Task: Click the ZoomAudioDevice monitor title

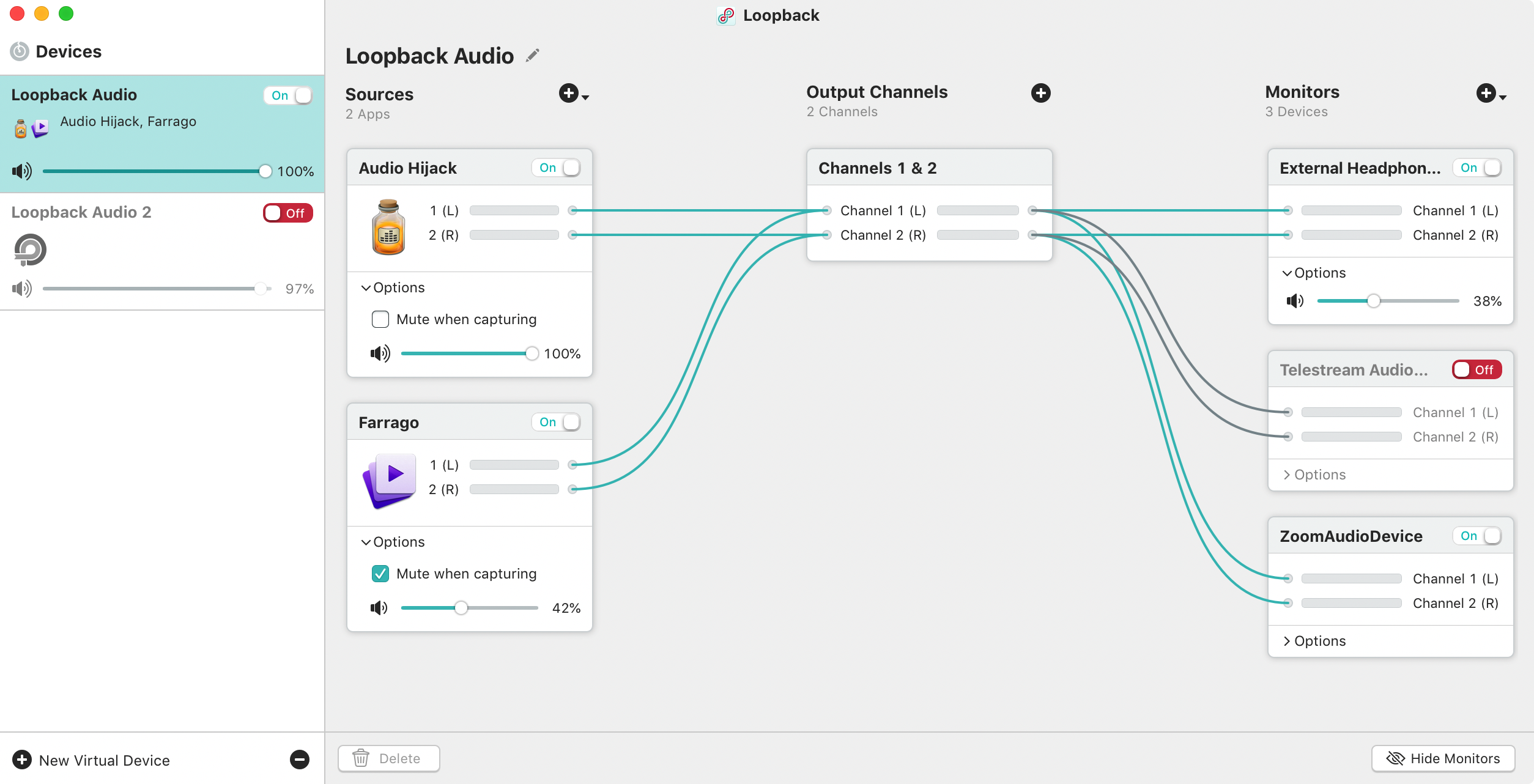Action: click(x=1351, y=536)
